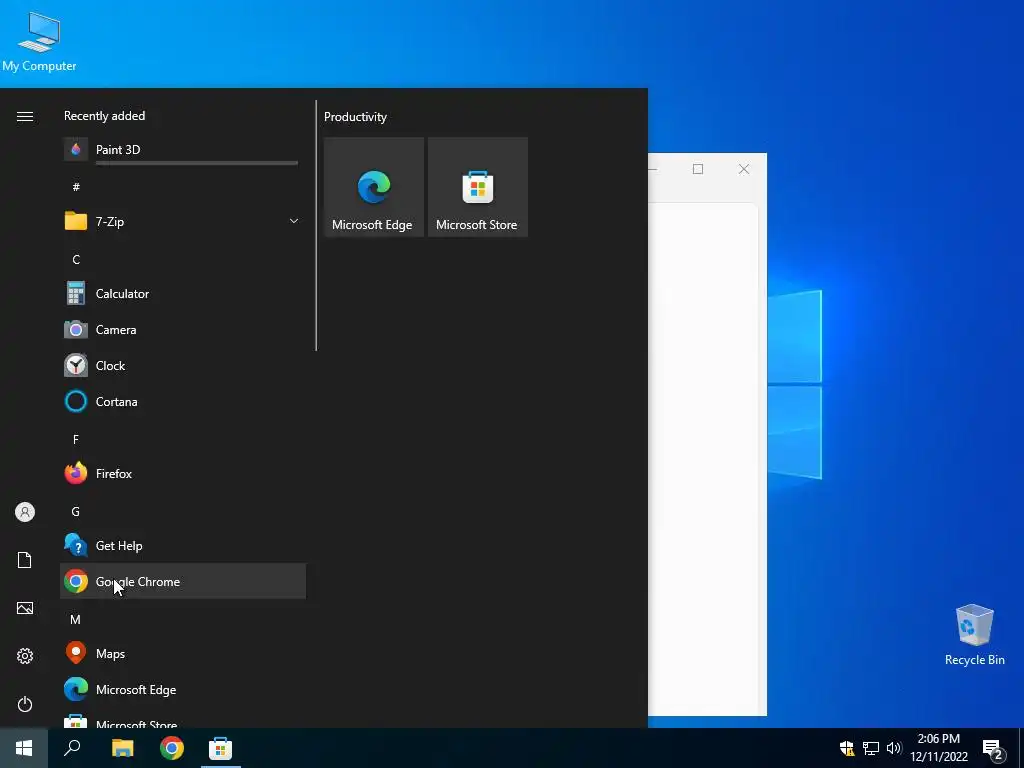Screen dimensions: 1024x768
Task: Open the clock showing 2:06 PM
Action: [938, 748]
